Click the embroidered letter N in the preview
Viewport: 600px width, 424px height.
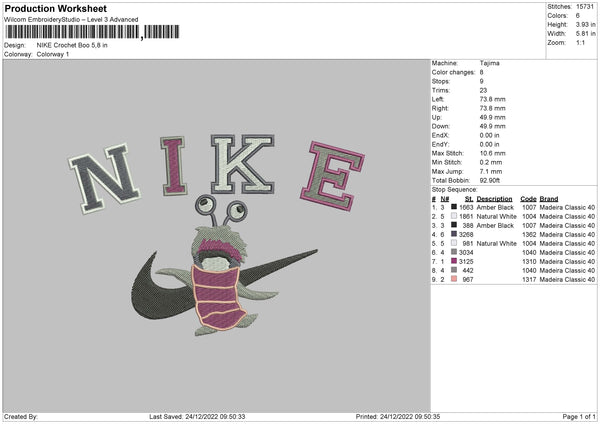click(104, 178)
